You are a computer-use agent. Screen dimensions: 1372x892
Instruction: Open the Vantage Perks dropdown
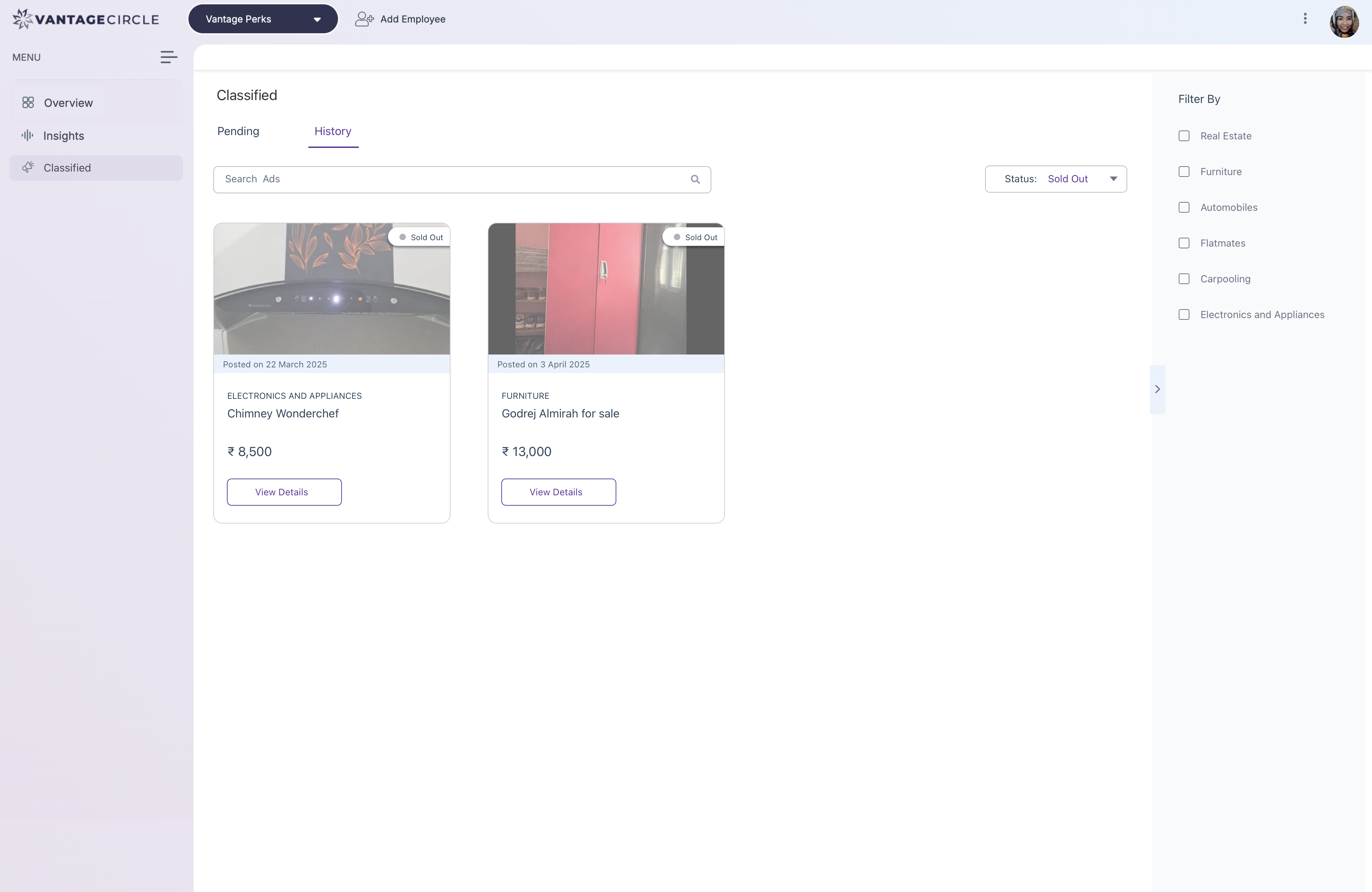coord(263,19)
